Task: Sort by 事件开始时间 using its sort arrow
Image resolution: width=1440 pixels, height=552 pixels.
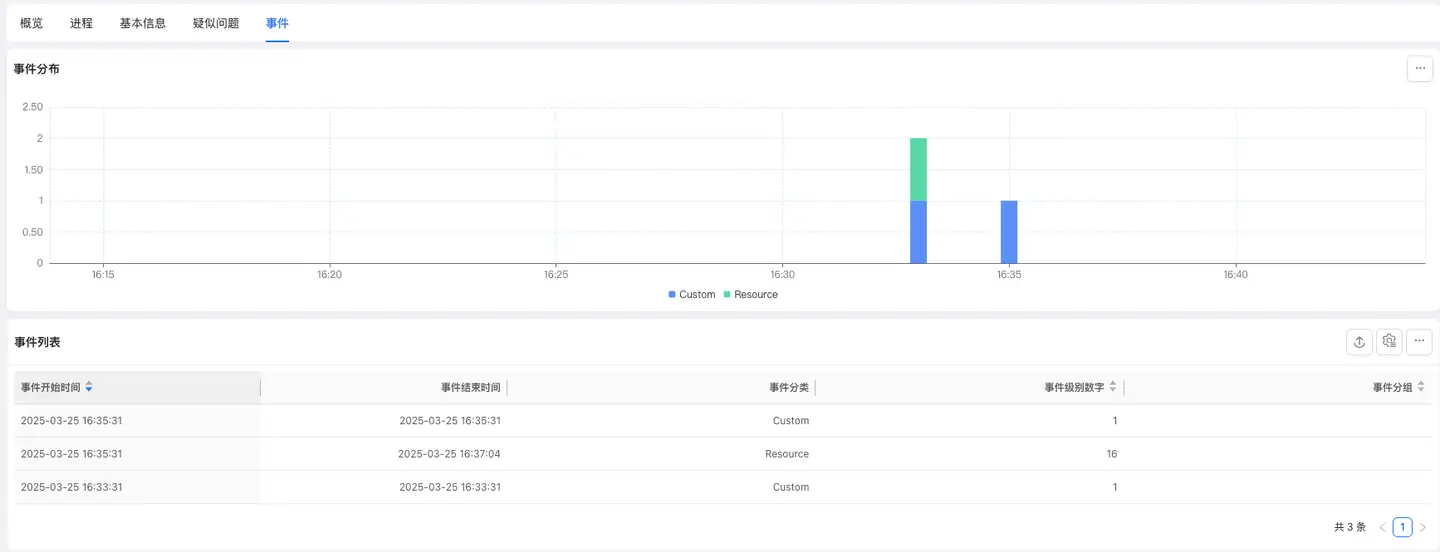Action: 89,387
